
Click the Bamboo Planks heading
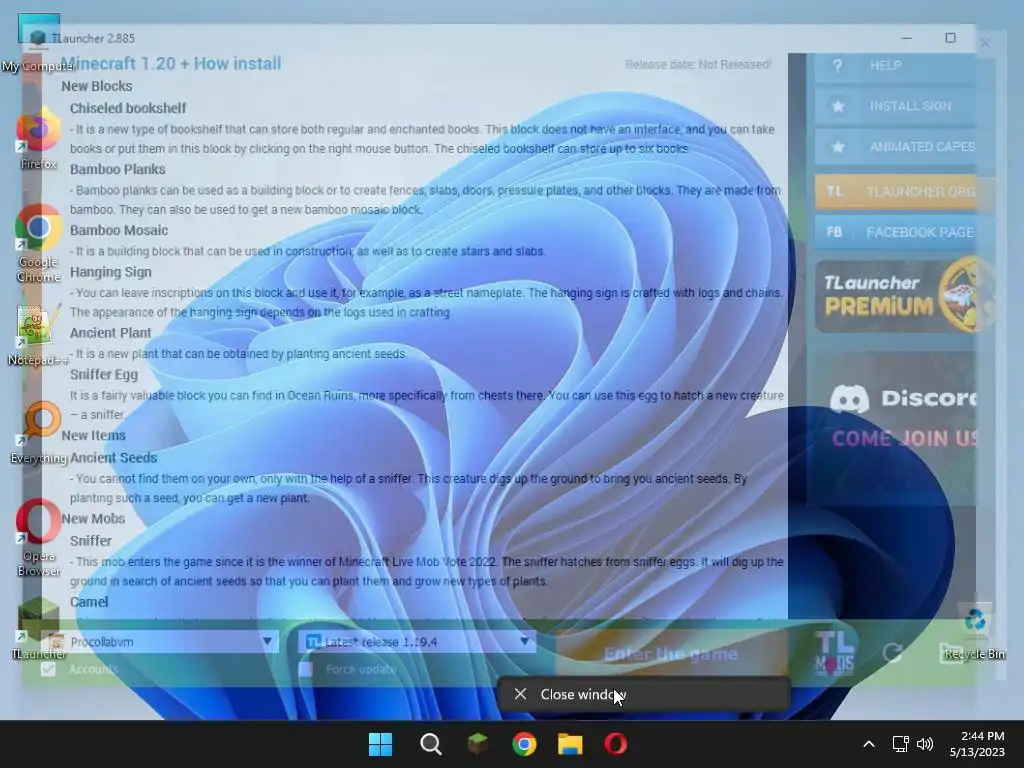tap(118, 169)
